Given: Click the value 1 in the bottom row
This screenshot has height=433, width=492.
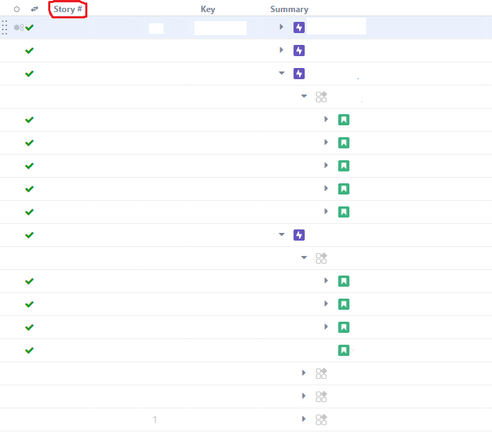Looking at the screenshot, I should coord(155,419).
